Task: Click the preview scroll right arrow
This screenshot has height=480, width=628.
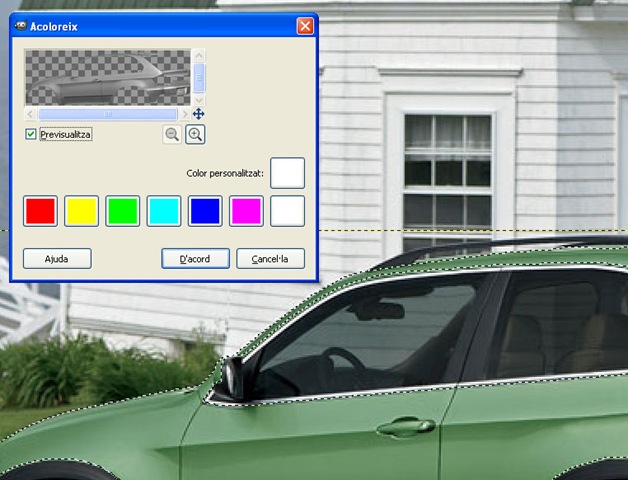Action: click(x=184, y=114)
